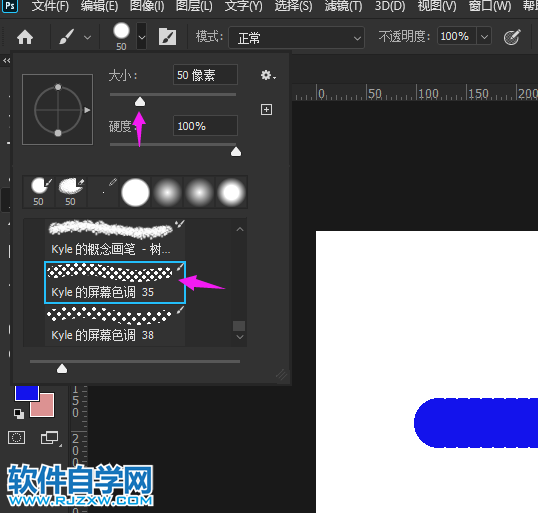The image size is (538, 513).
Task: Click the brush list scroll down arrow
Action: click(240, 337)
